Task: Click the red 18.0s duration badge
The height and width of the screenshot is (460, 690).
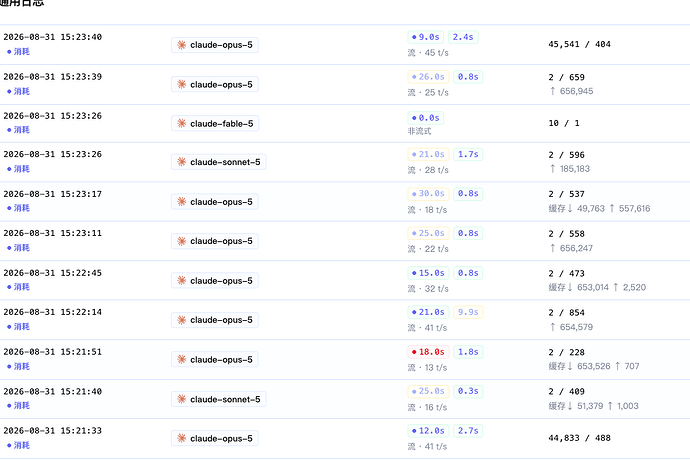Action: 429,352
